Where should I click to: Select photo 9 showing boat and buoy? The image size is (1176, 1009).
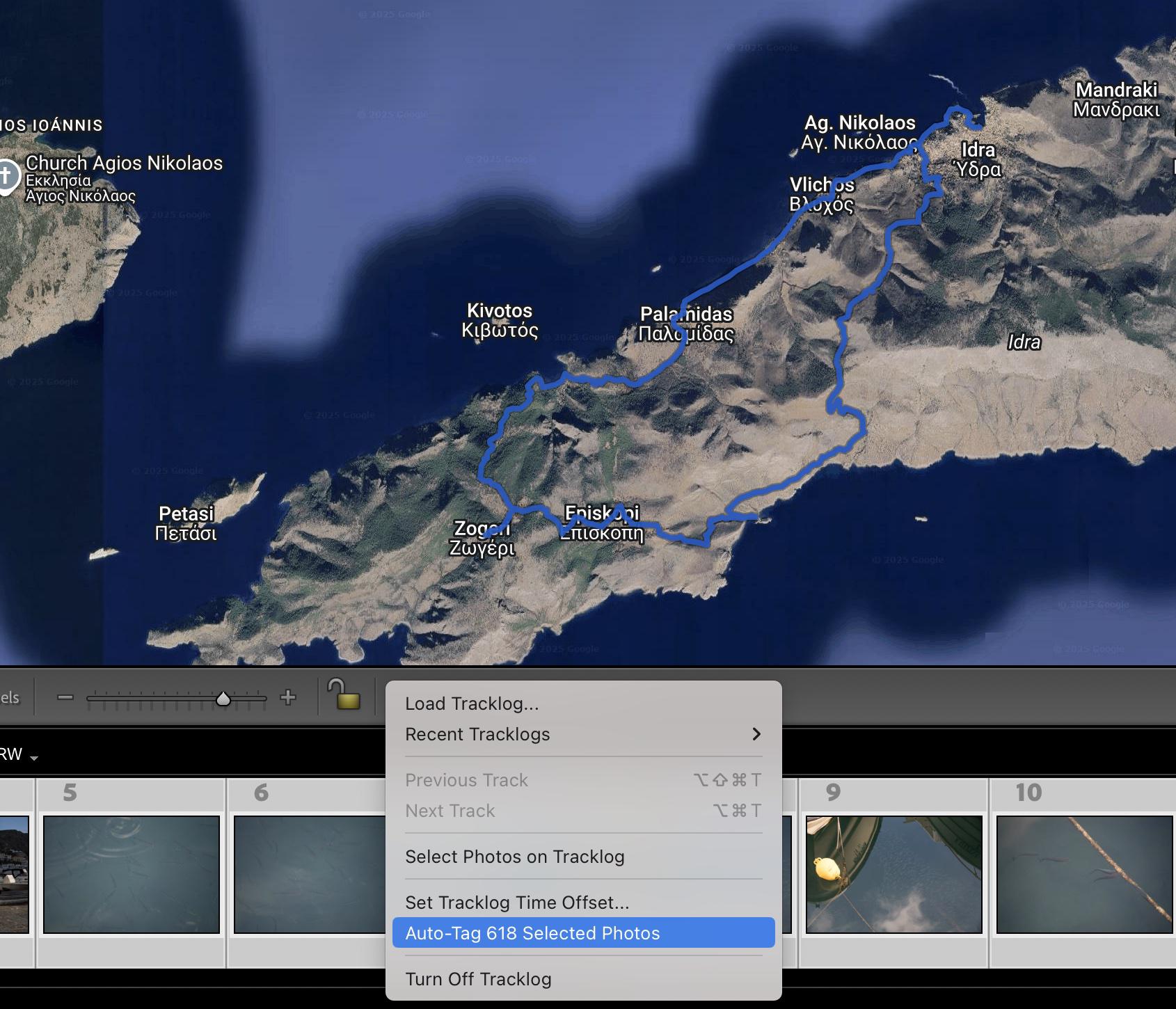click(x=893, y=874)
